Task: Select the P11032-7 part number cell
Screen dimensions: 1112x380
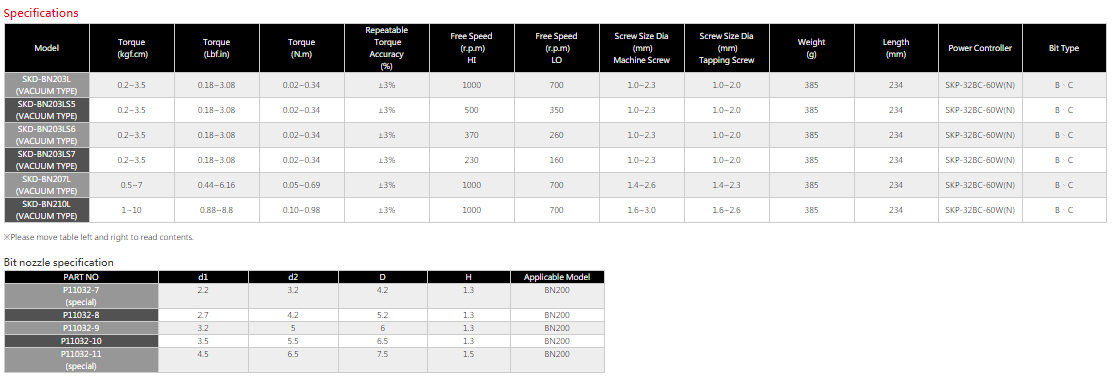Action: tap(82, 296)
